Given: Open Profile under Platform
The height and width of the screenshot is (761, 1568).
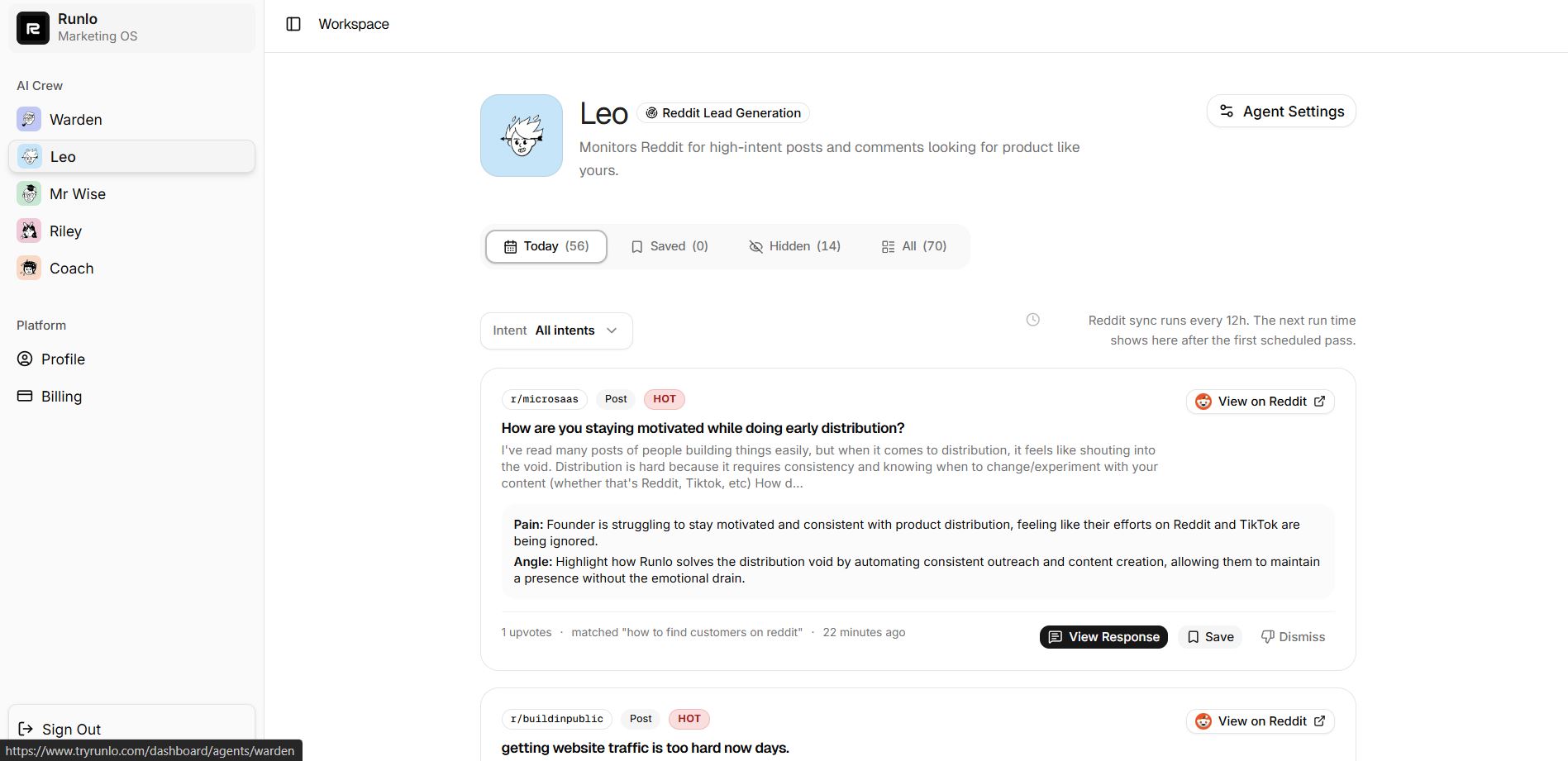Looking at the screenshot, I should coord(62,359).
